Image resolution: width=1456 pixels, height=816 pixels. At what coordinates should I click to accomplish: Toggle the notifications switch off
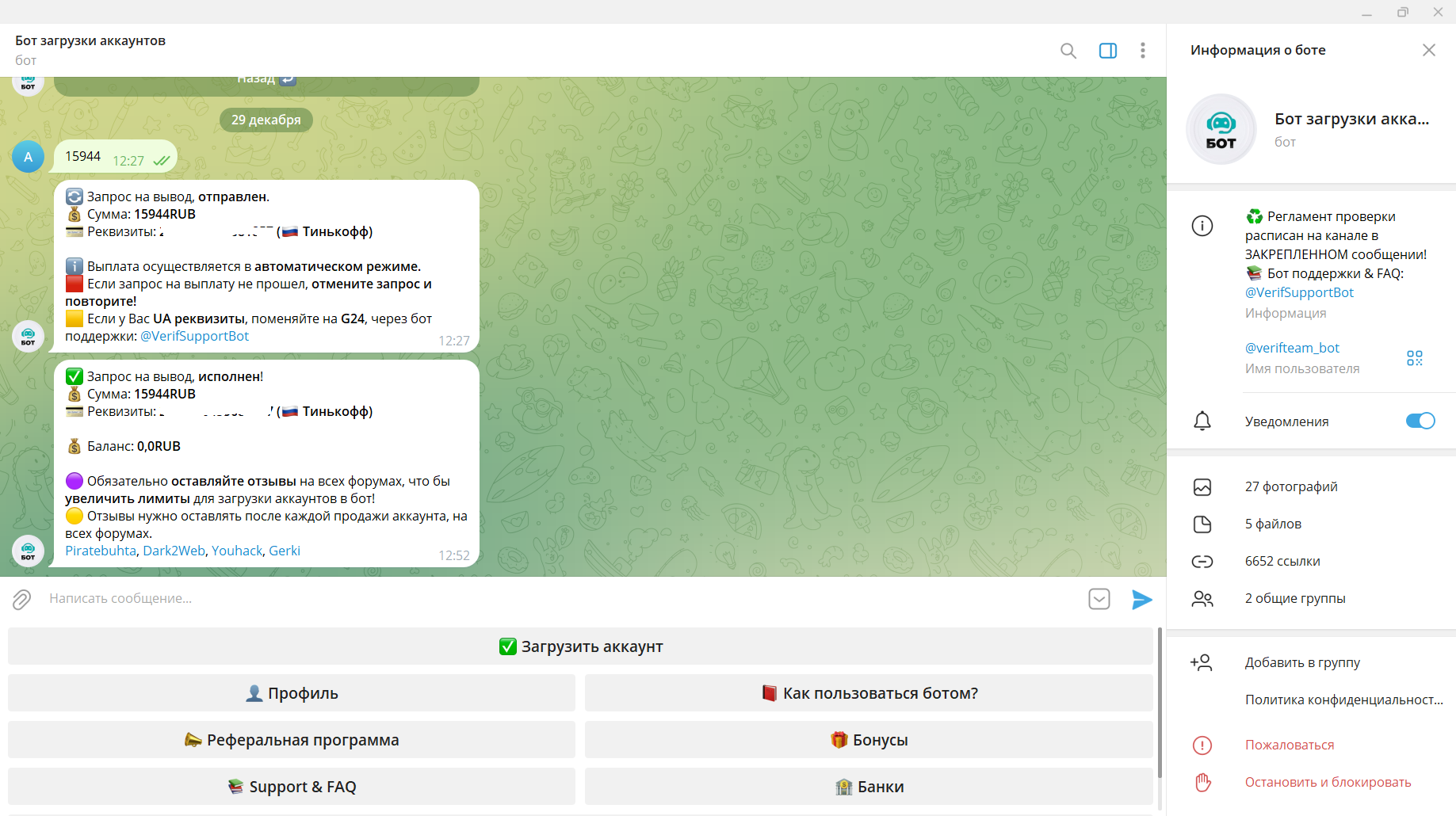(1420, 421)
